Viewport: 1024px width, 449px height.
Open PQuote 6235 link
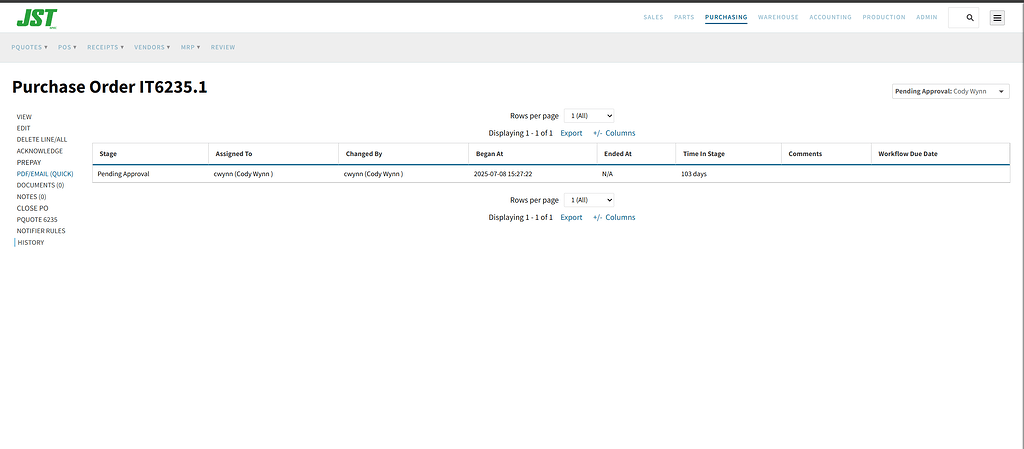37,219
